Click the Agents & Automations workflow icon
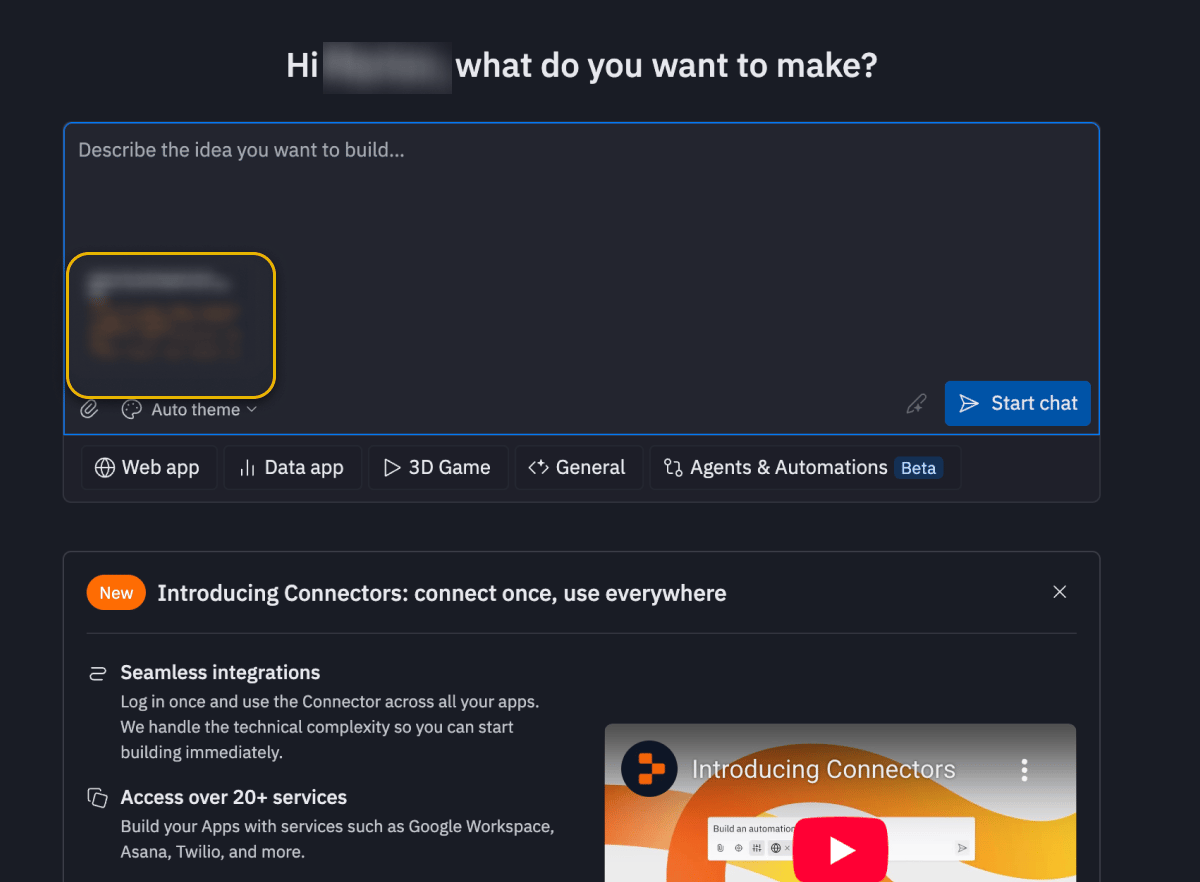The height and width of the screenshot is (882, 1200). coord(672,467)
